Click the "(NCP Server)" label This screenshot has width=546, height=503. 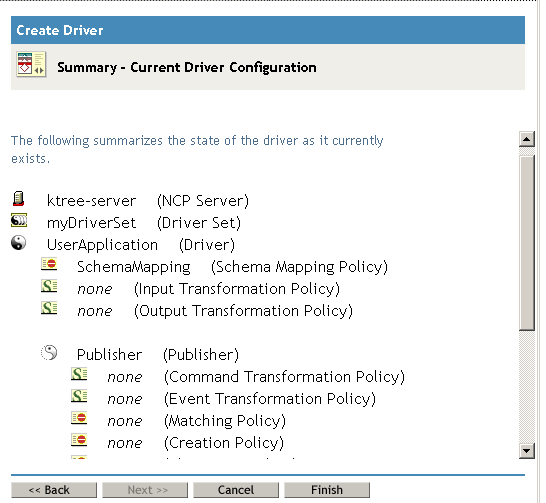point(203,201)
